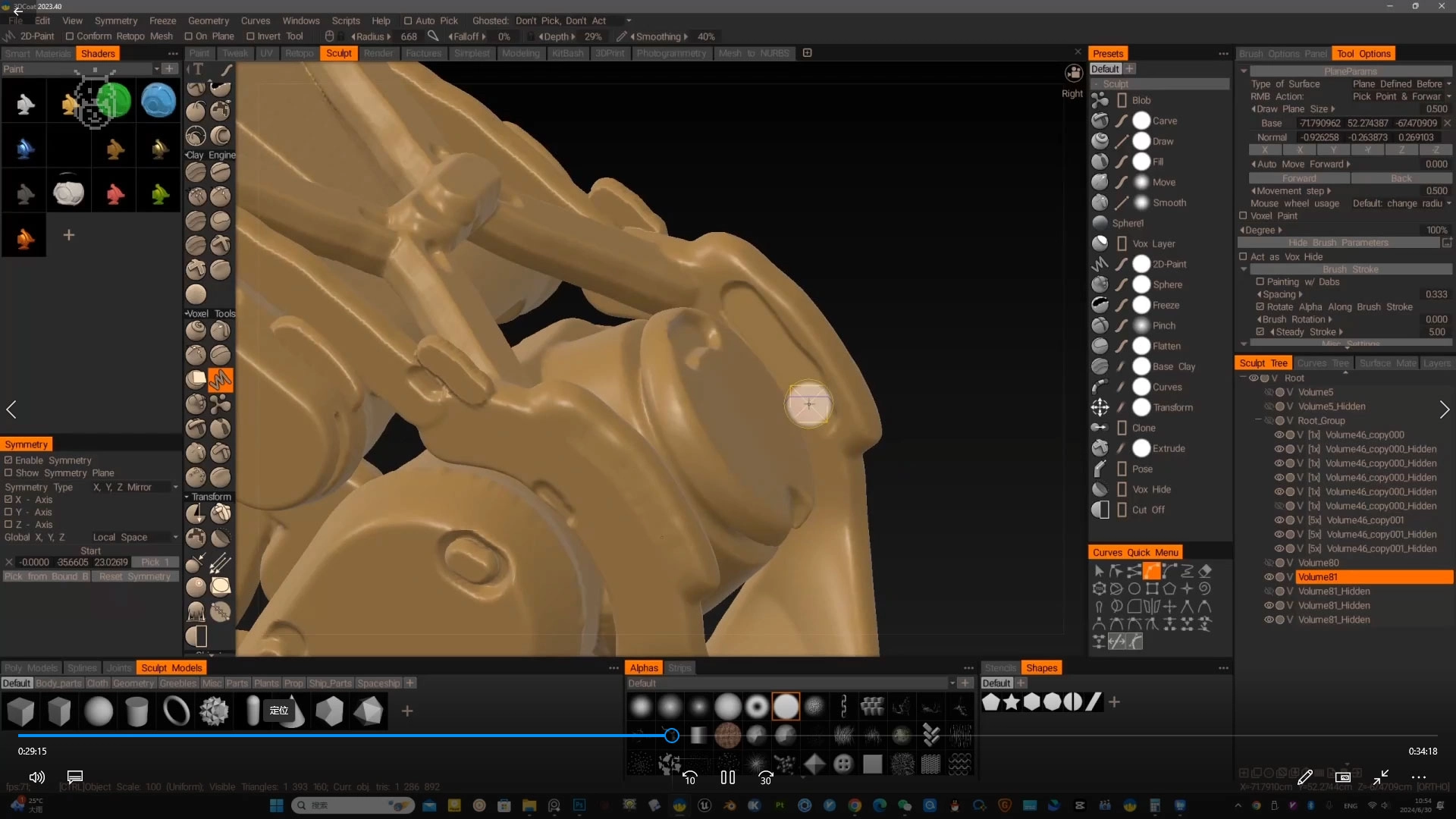Click the Reset Symmetry button
The width and height of the screenshot is (1456, 819).
(135, 576)
